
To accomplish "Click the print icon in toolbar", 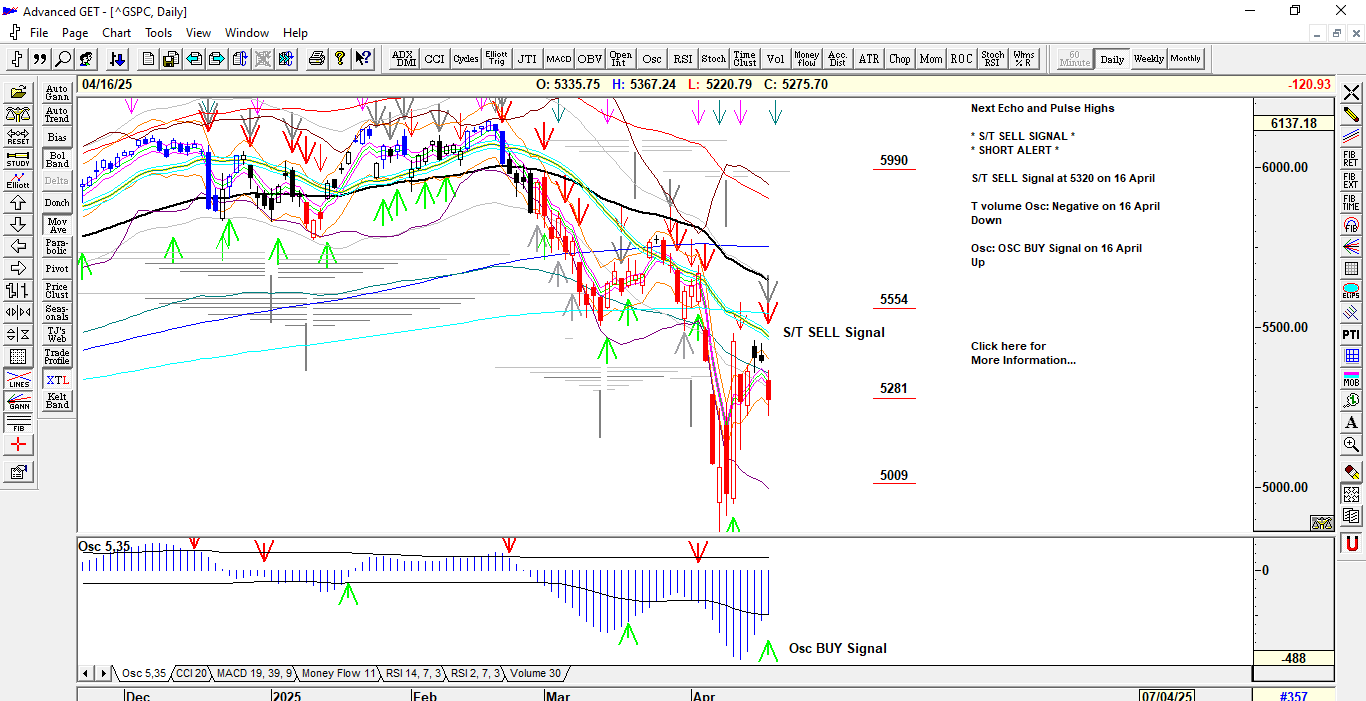I will [317, 59].
